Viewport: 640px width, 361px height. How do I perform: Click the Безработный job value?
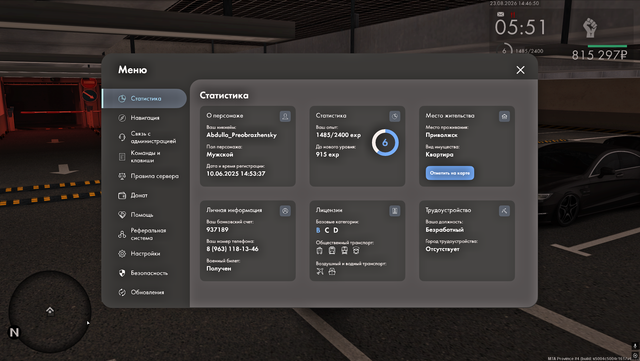pyautogui.click(x=444, y=230)
